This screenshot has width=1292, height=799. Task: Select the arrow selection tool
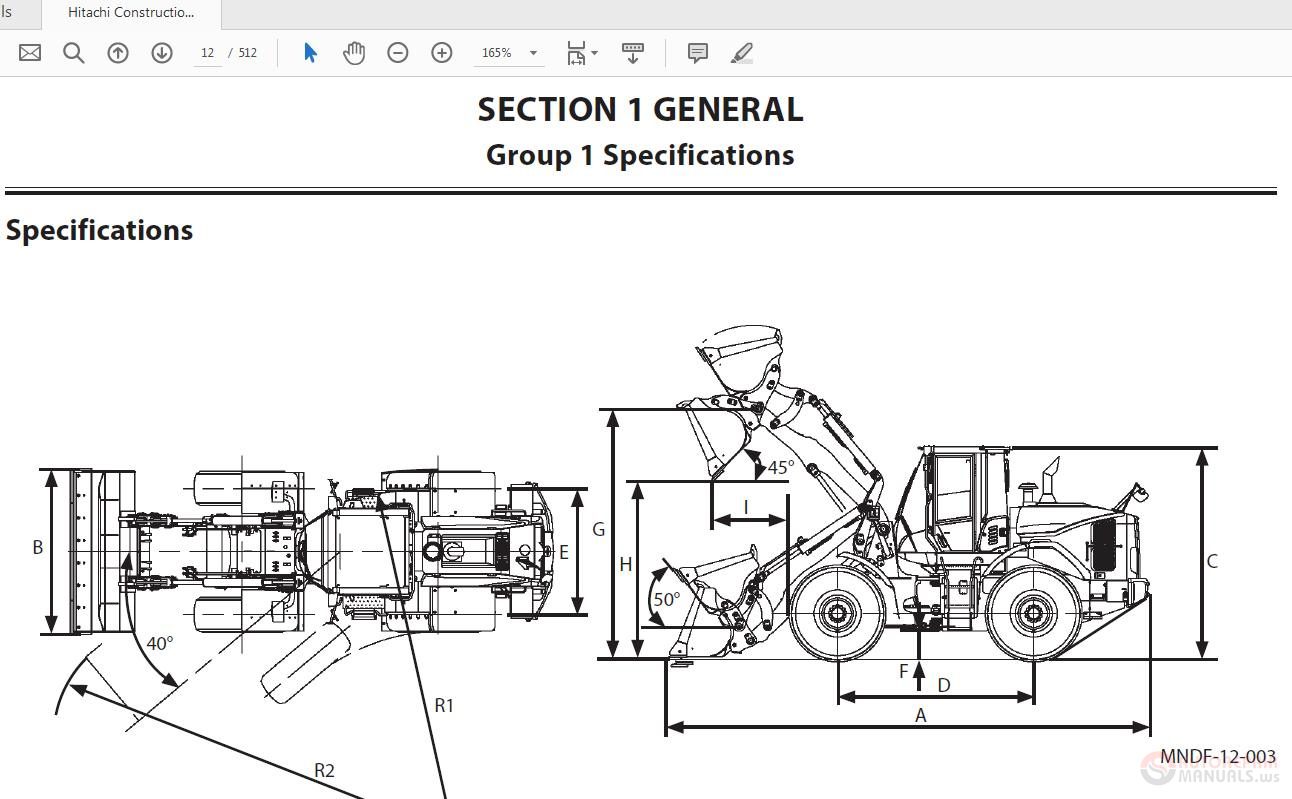[x=310, y=52]
